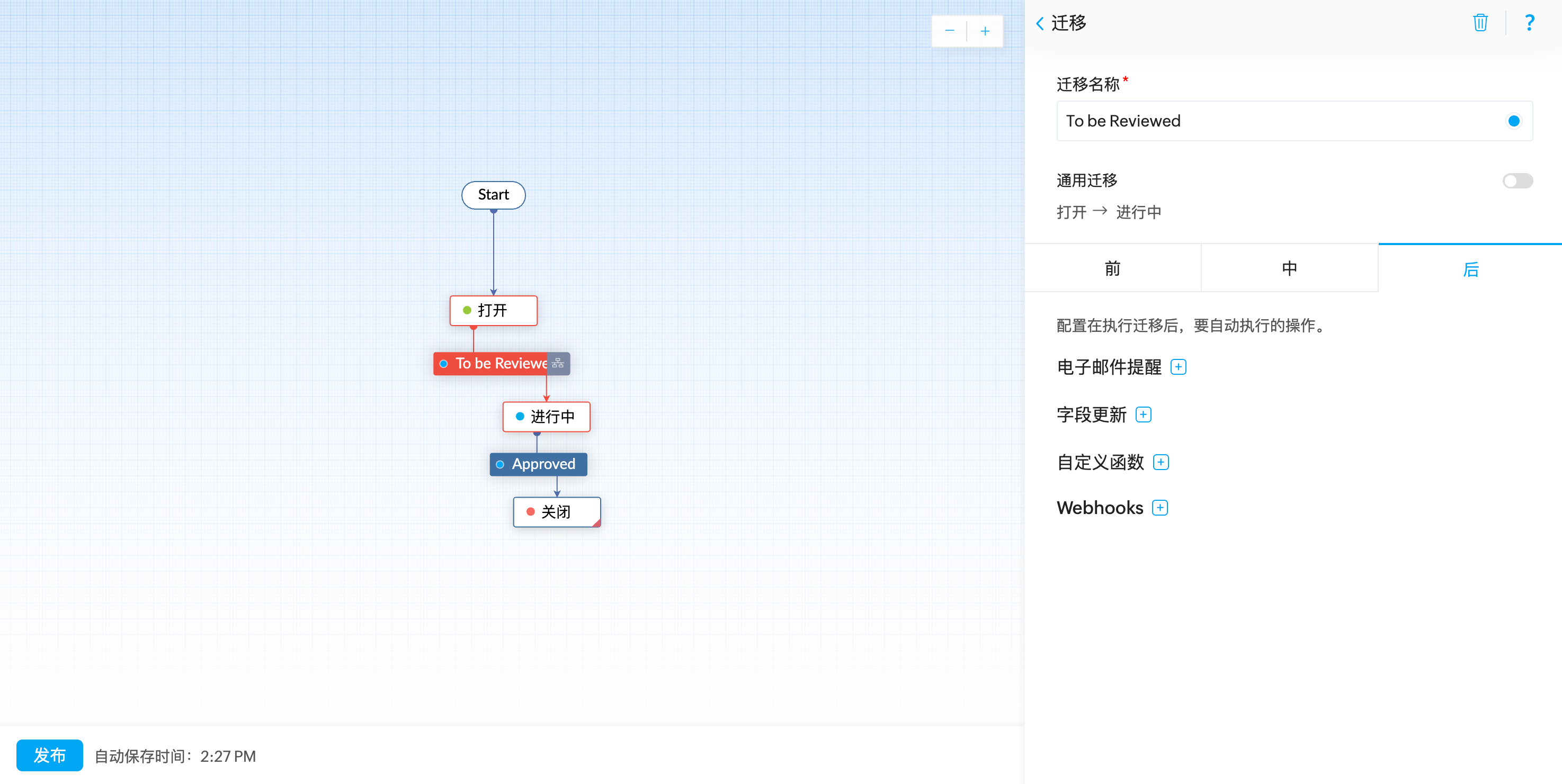Go back using the arrow beside 迁移
Viewport: 1562px width, 784px height.
coord(1040,24)
